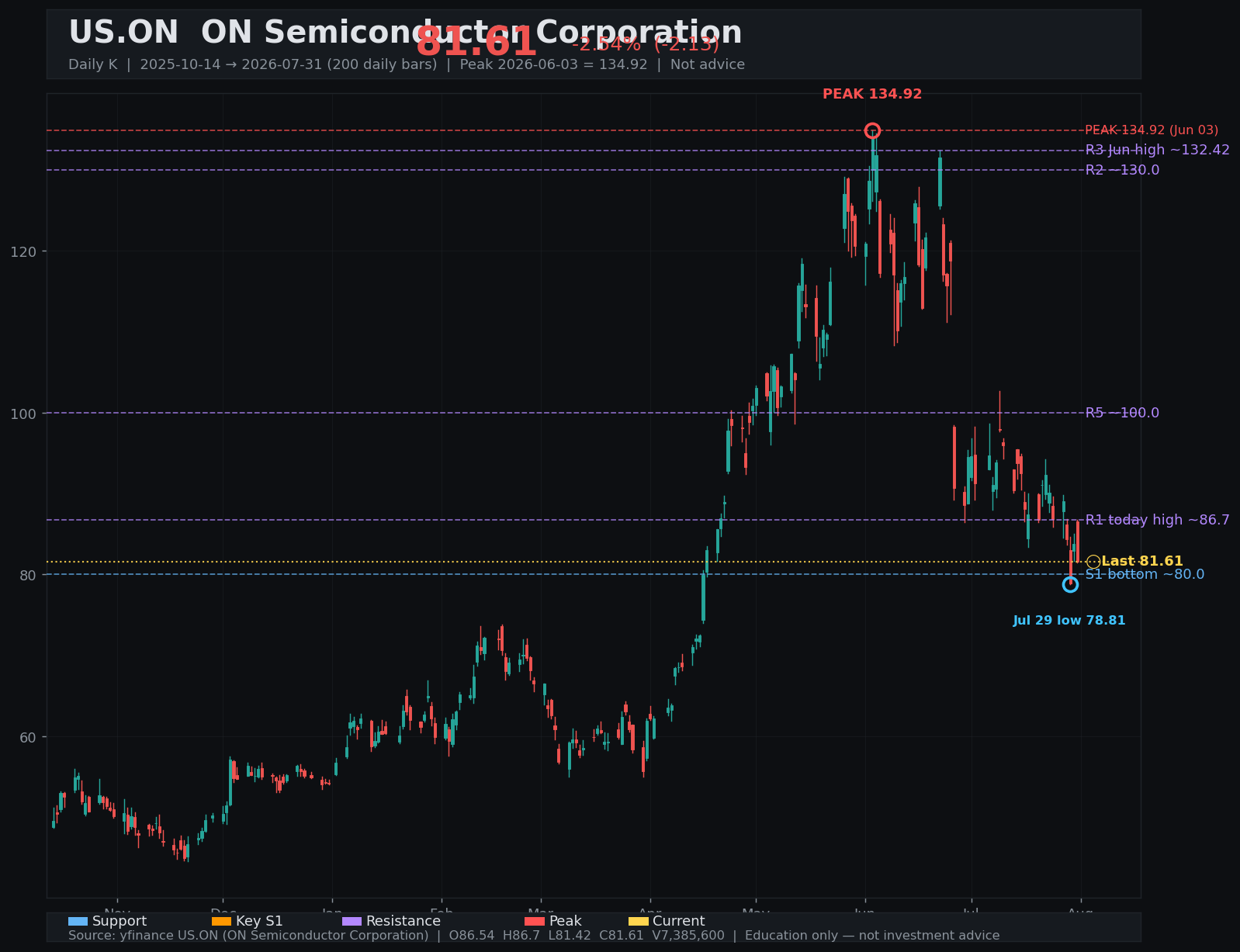This screenshot has height=952, width=1240.
Task: Click the "Jul 29 low 78.81" annotation
Action: click(1069, 621)
